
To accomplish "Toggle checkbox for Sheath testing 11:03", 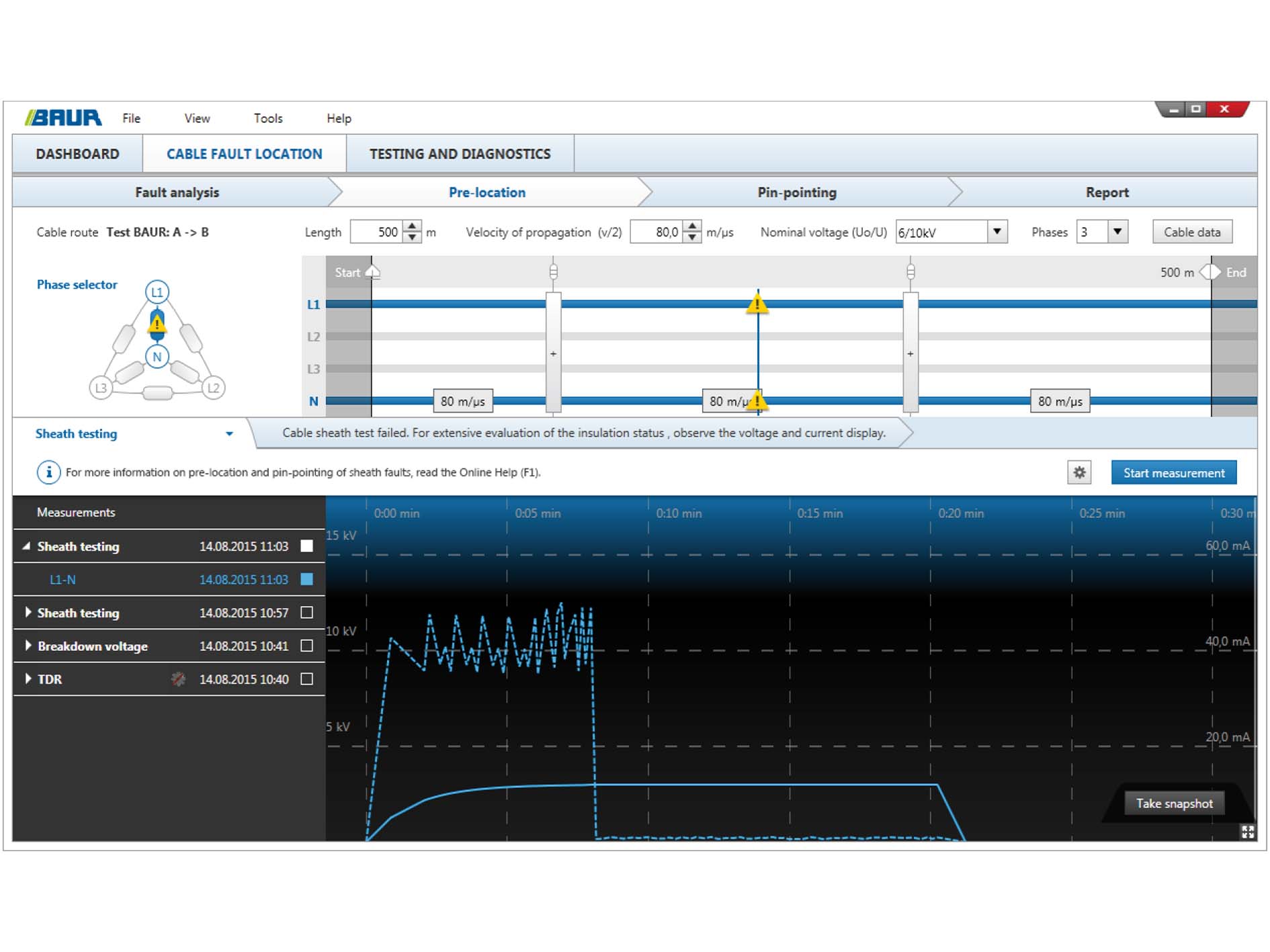I will 307,546.
